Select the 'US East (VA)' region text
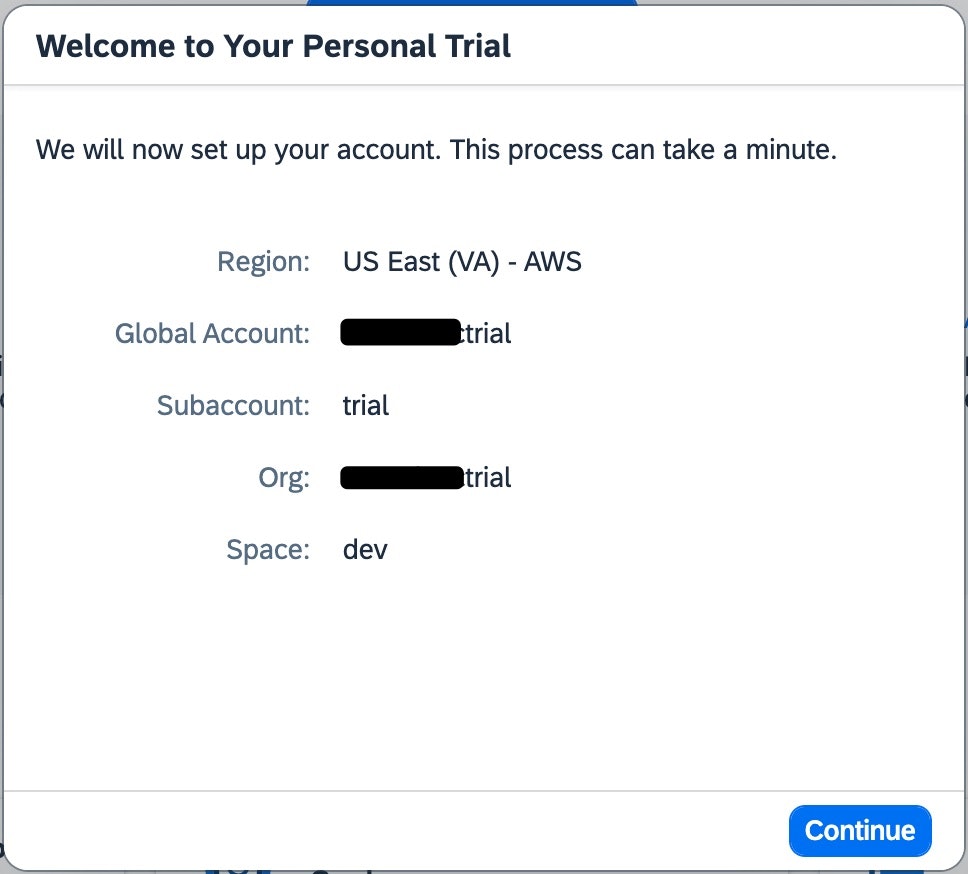Screen dimensions: 968x874 (417, 262)
